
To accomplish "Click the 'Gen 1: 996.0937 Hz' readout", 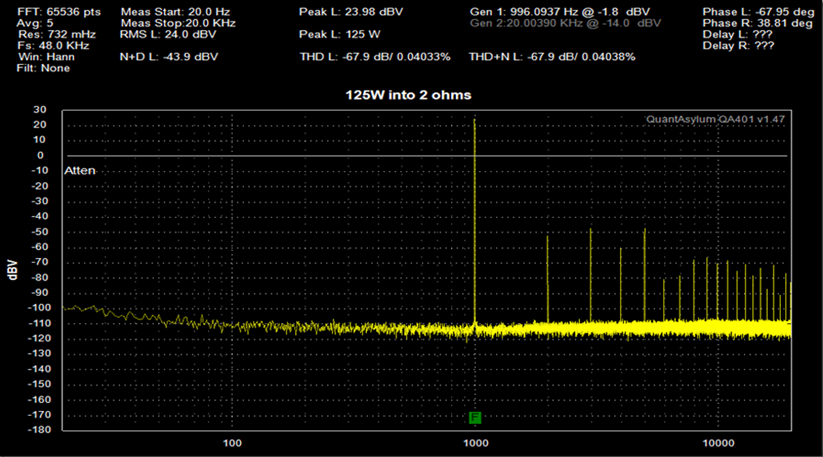I will click(x=560, y=12).
